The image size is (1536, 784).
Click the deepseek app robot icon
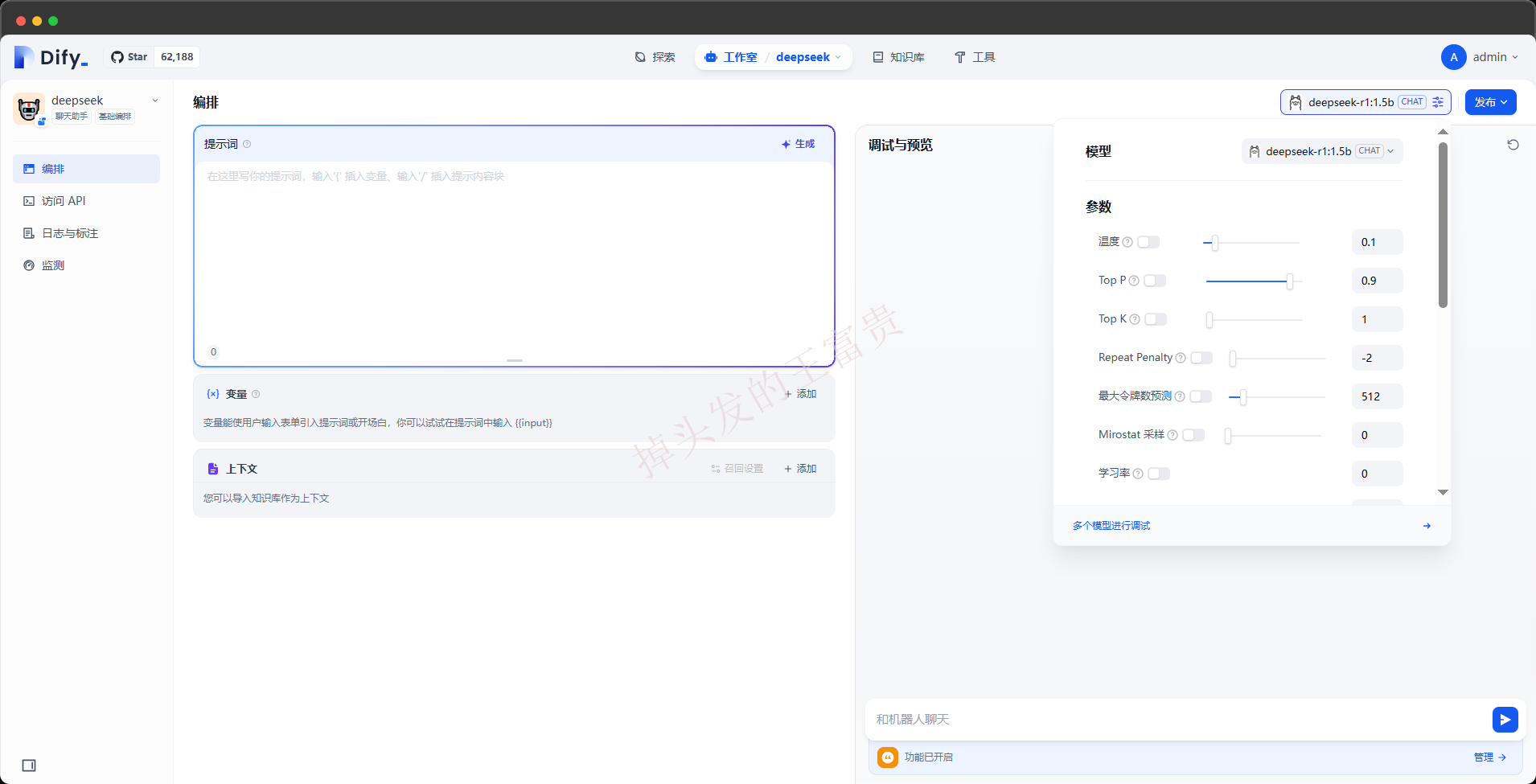click(29, 108)
